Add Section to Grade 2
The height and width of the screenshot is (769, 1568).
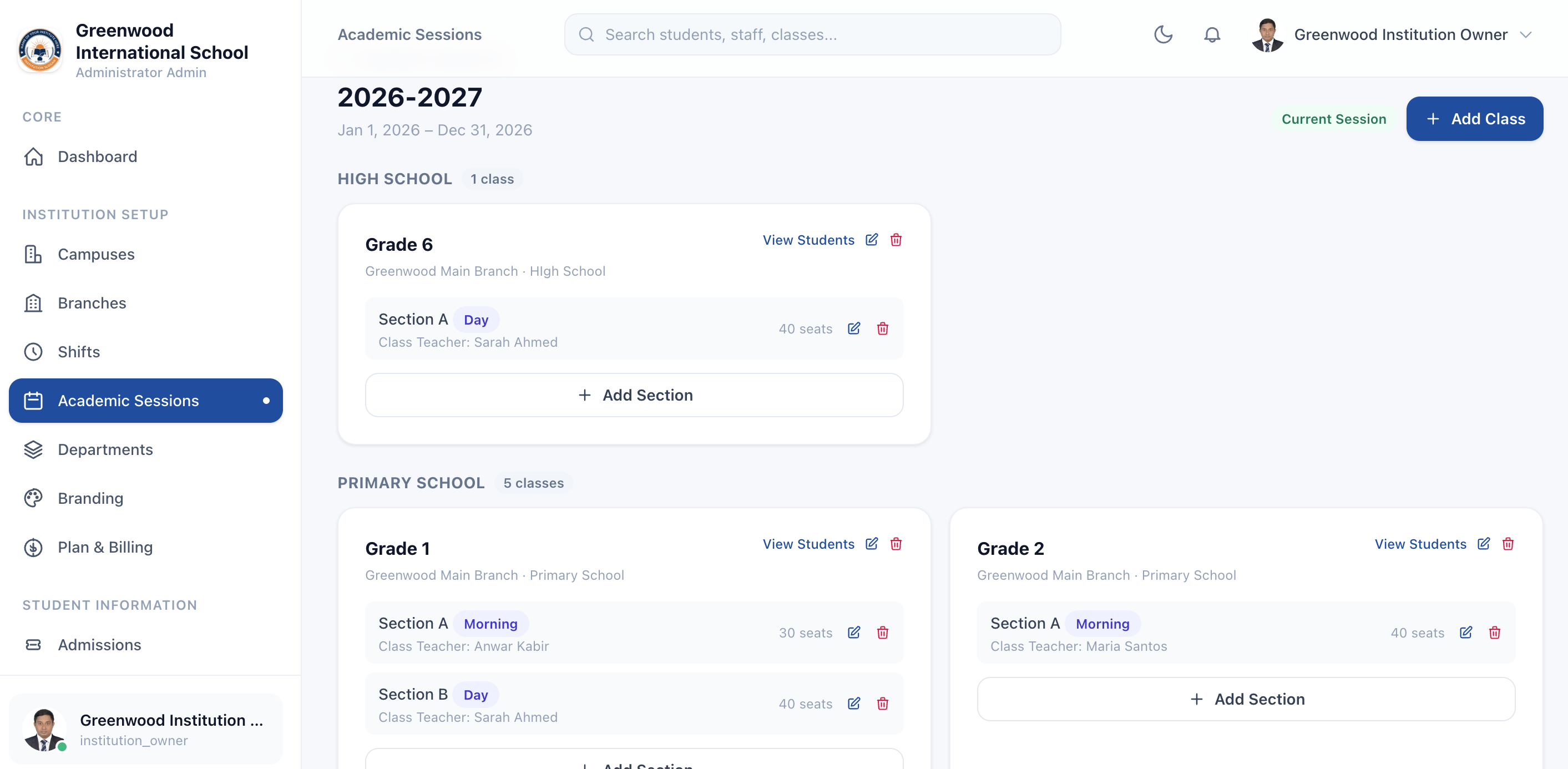pos(1246,699)
